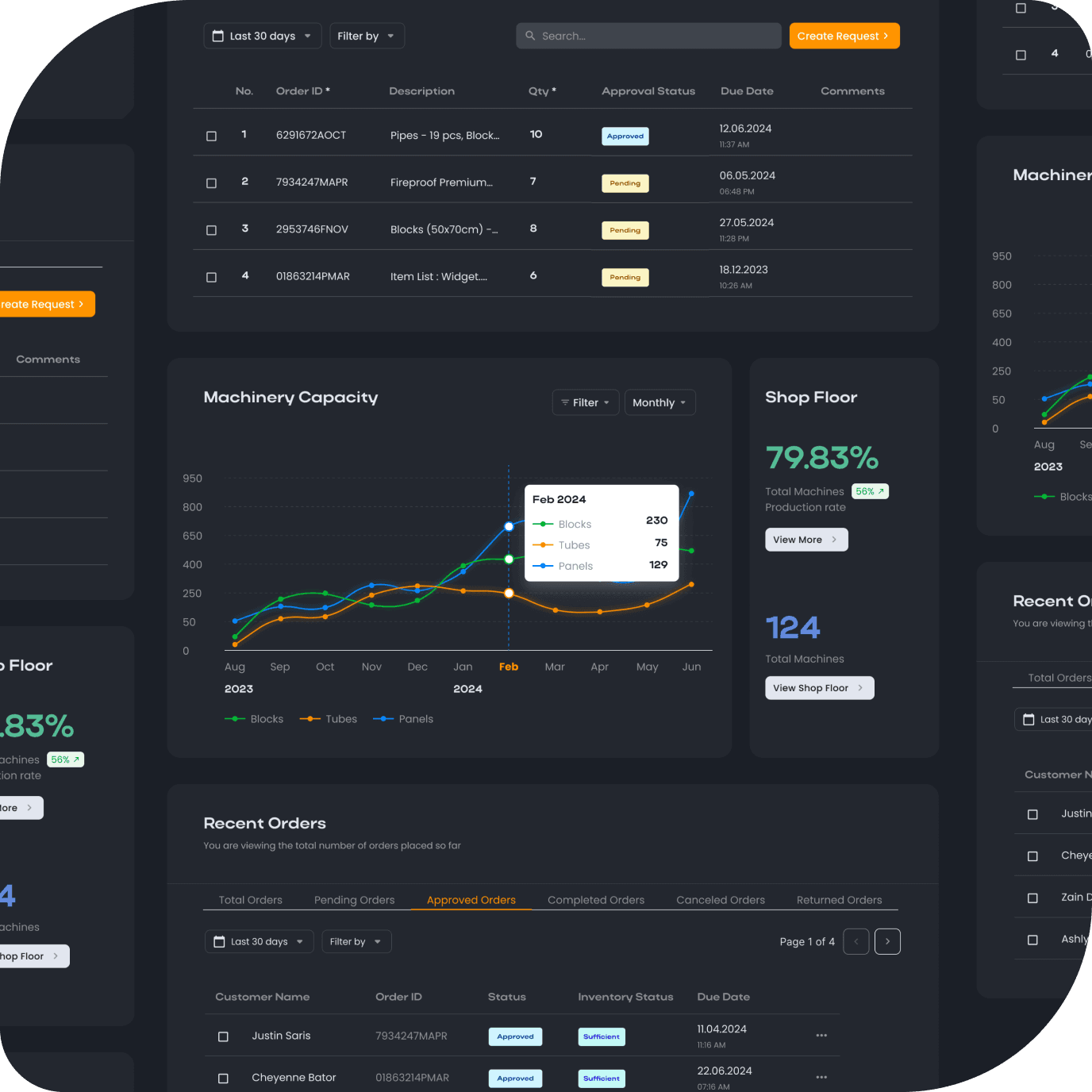Click description 'Fireproof Premium...'
Viewport: 1092px width, 1092px height.
(441, 183)
